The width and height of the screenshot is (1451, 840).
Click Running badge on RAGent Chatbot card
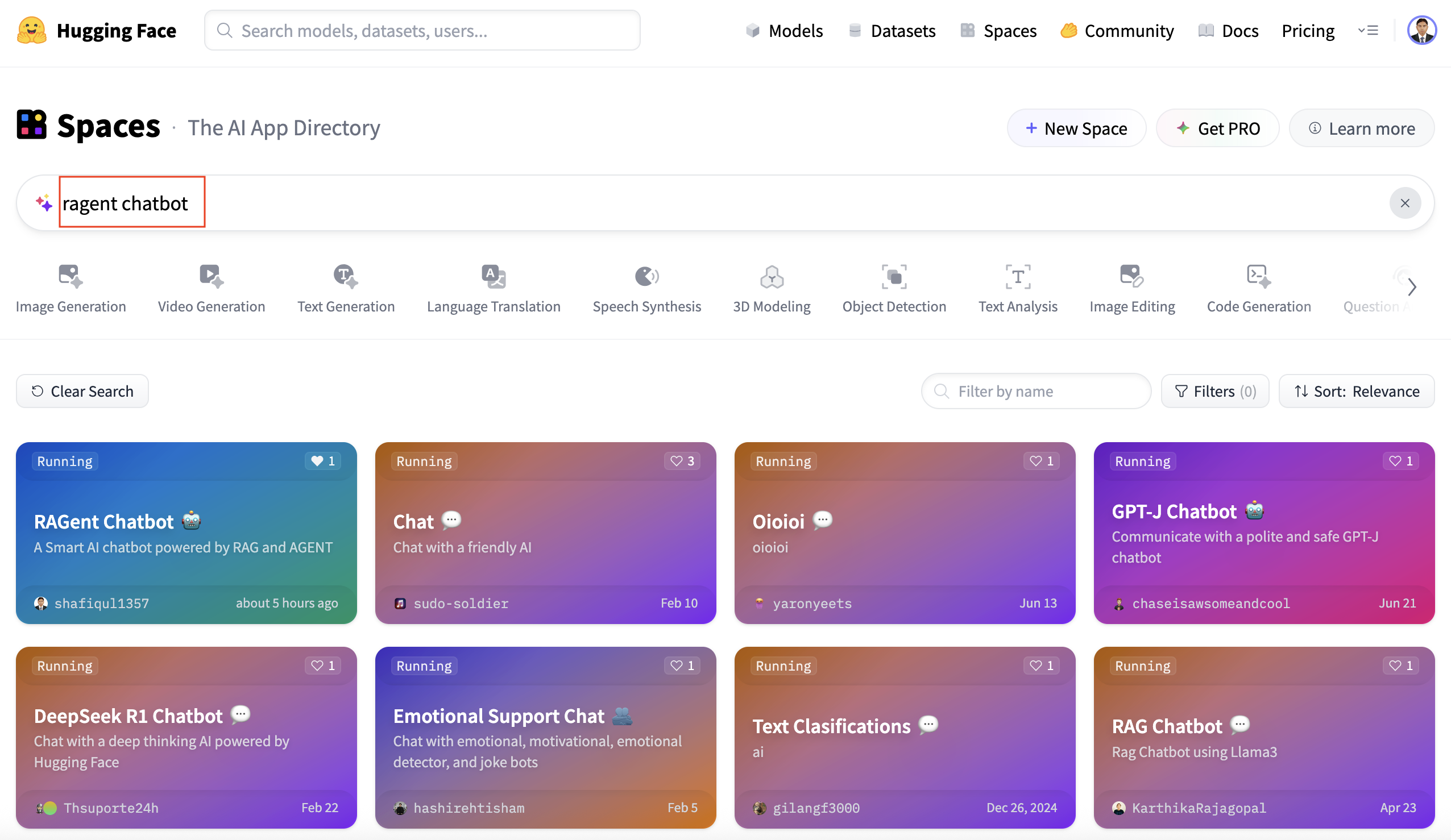pyautogui.click(x=64, y=461)
